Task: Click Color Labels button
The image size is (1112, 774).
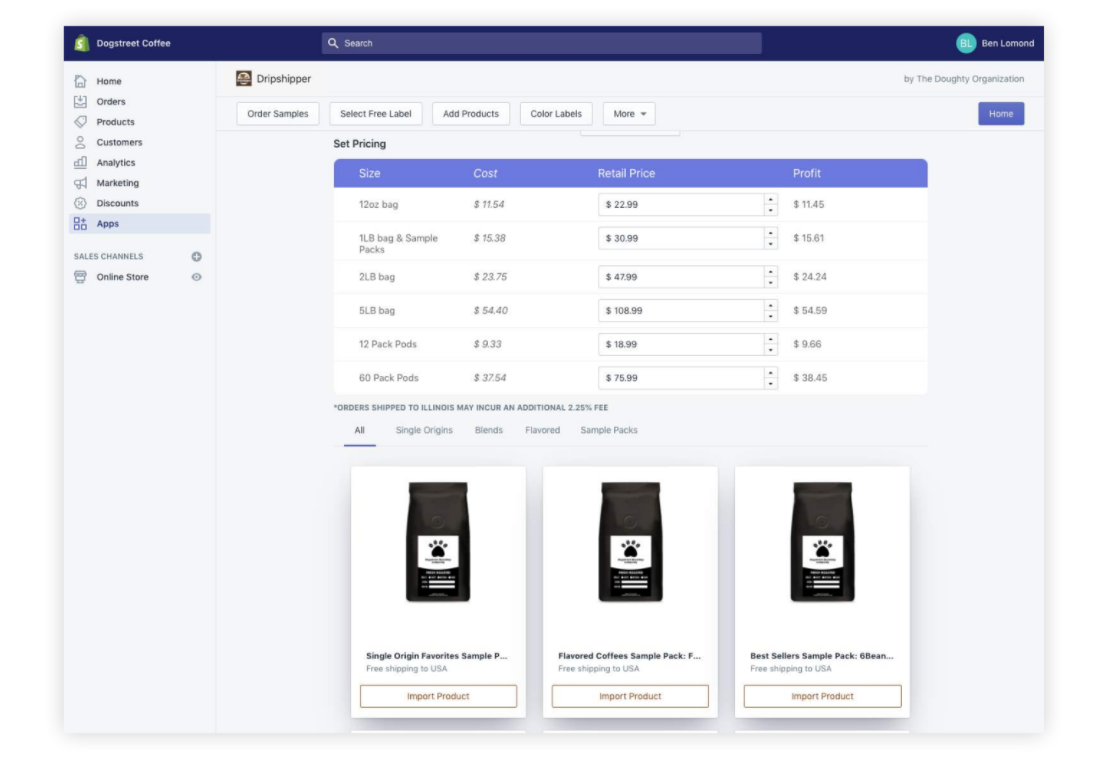Action: point(556,114)
